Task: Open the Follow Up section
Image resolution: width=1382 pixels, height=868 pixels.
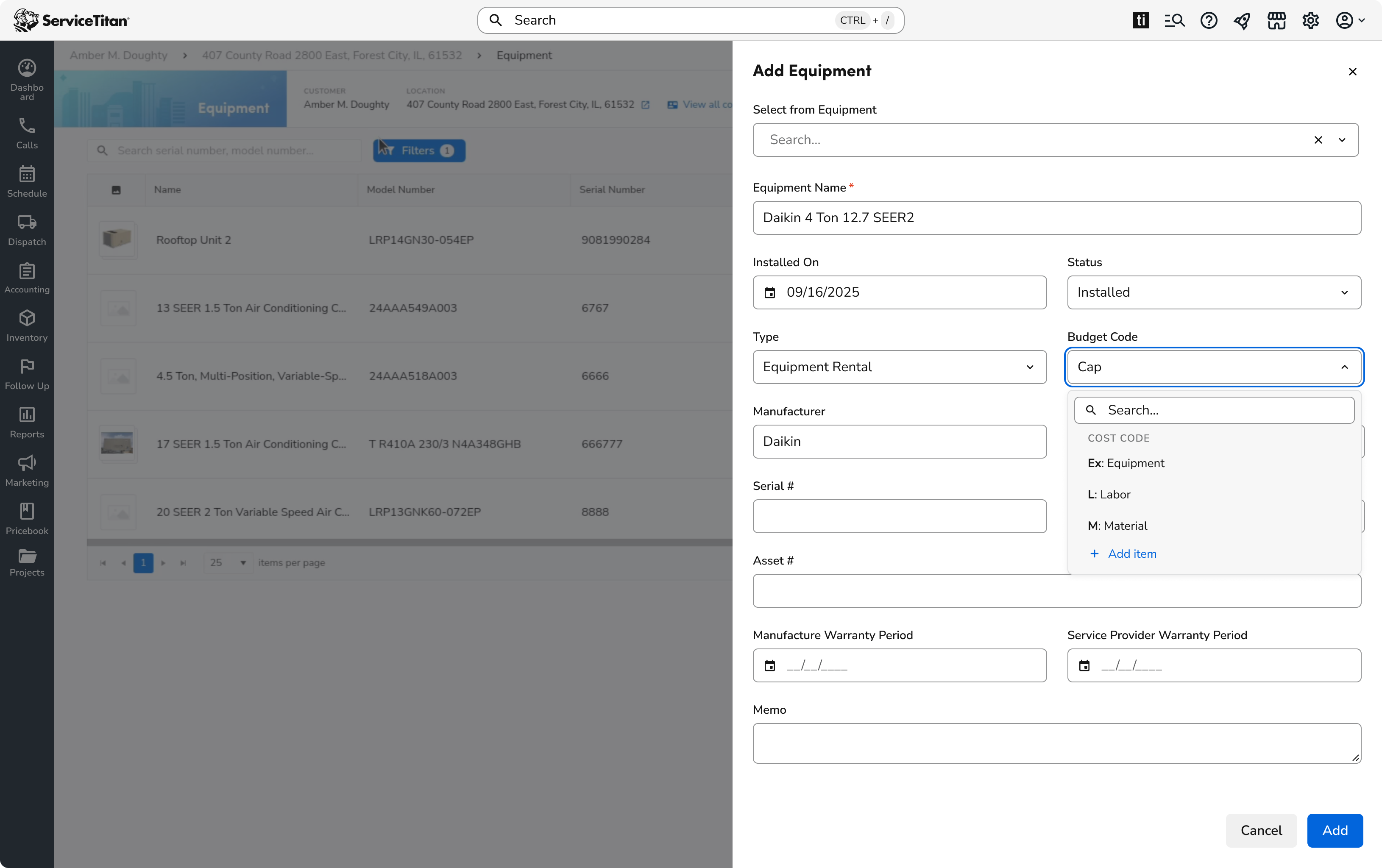Action: [27, 374]
